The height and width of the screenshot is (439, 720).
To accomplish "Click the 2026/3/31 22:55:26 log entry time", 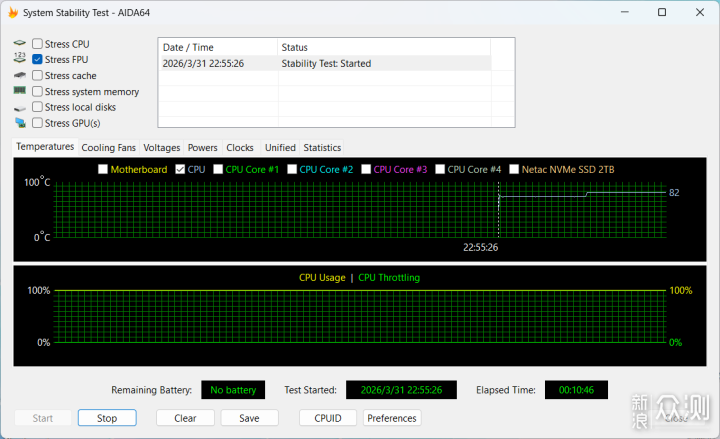I will [x=203, y=63].
